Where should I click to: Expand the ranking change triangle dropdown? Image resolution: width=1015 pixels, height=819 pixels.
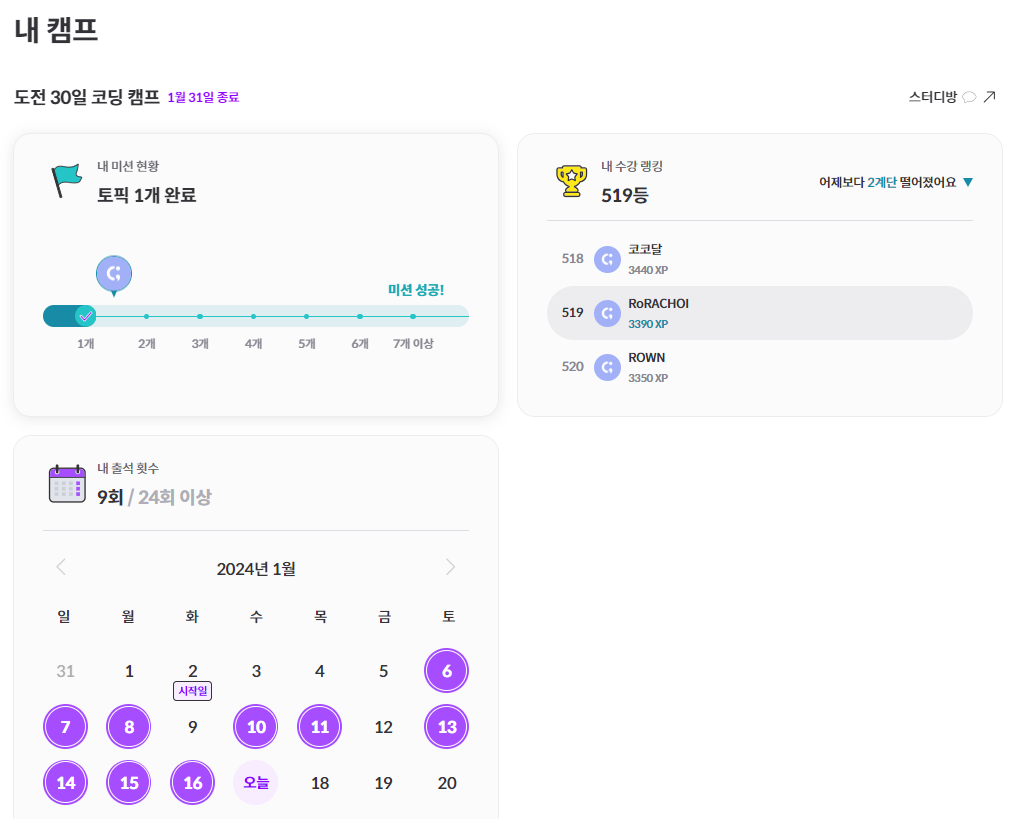tap(968, 183)
